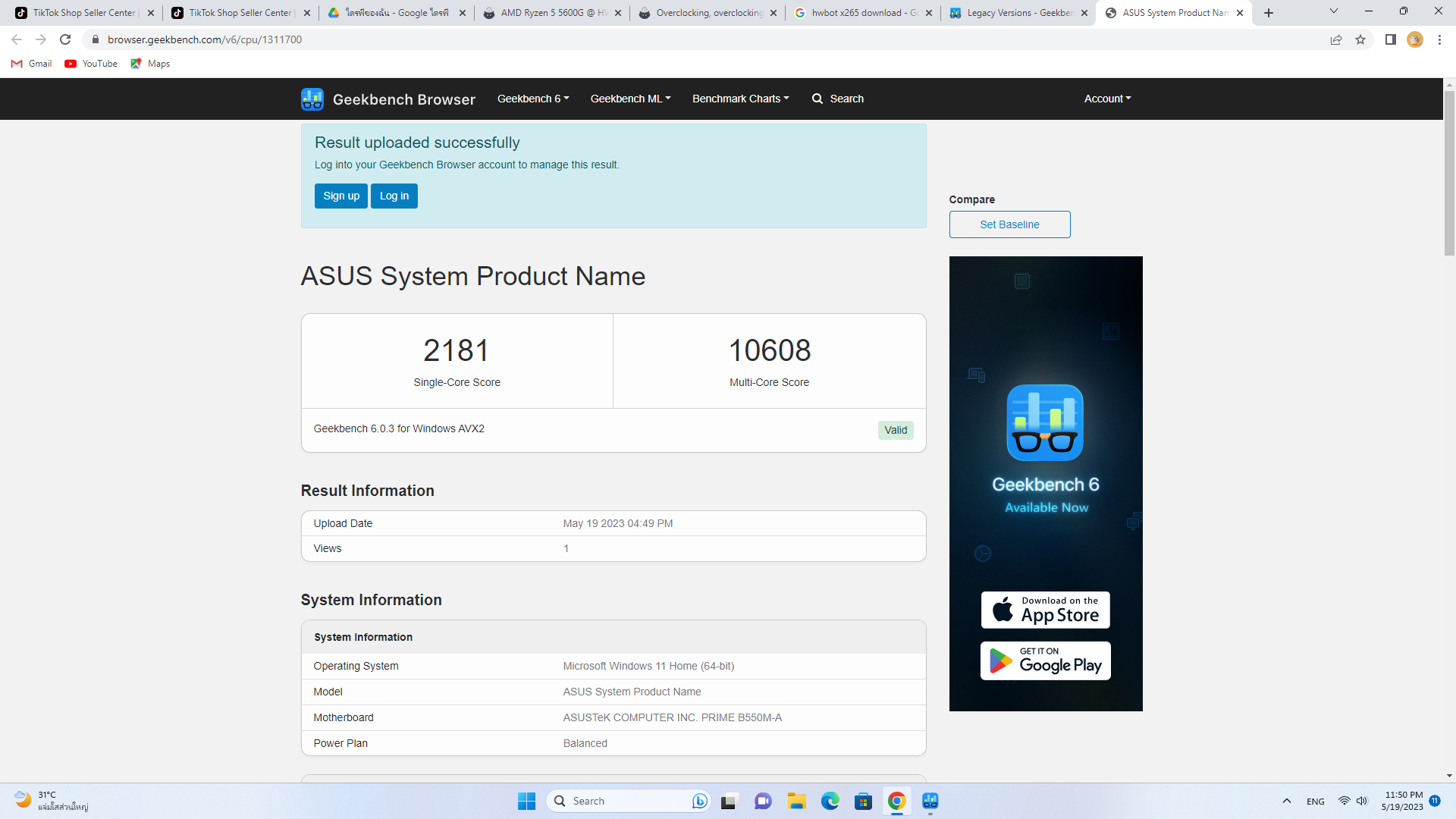
Task: Click the Geekbench 6 ad app icon
Action: pos(1045,422)
